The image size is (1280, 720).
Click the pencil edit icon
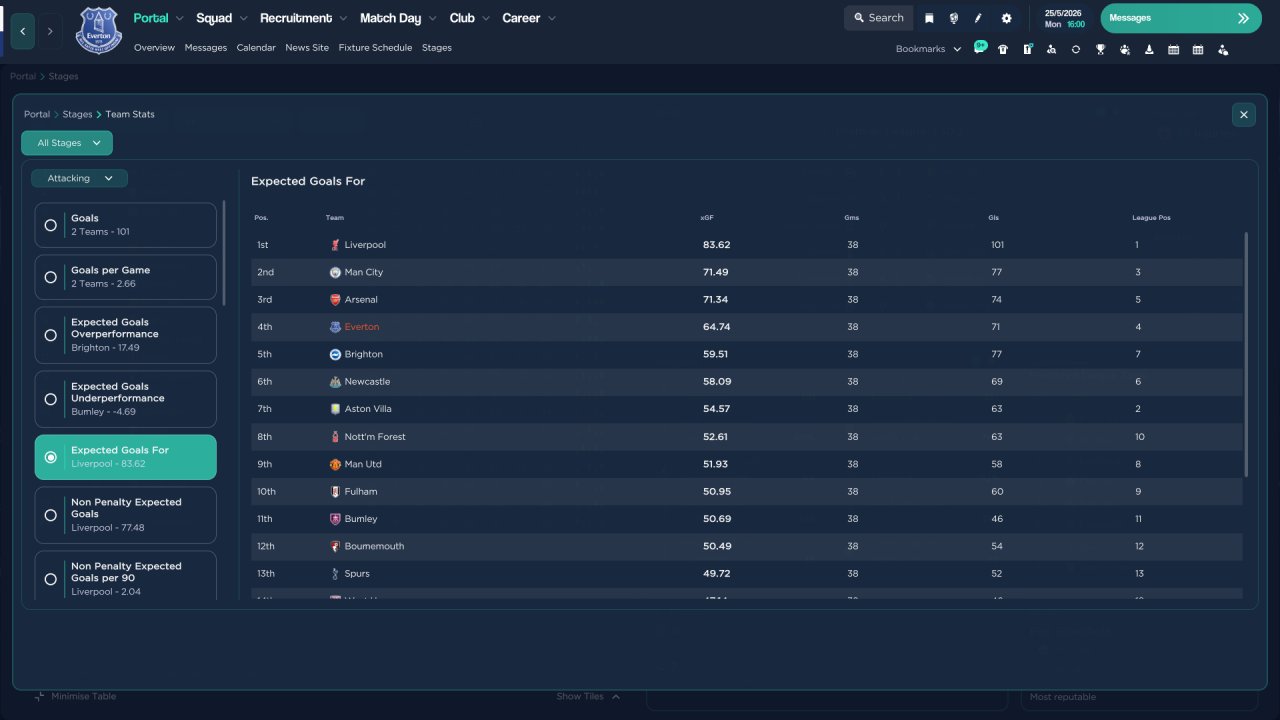tap(978, 18)
